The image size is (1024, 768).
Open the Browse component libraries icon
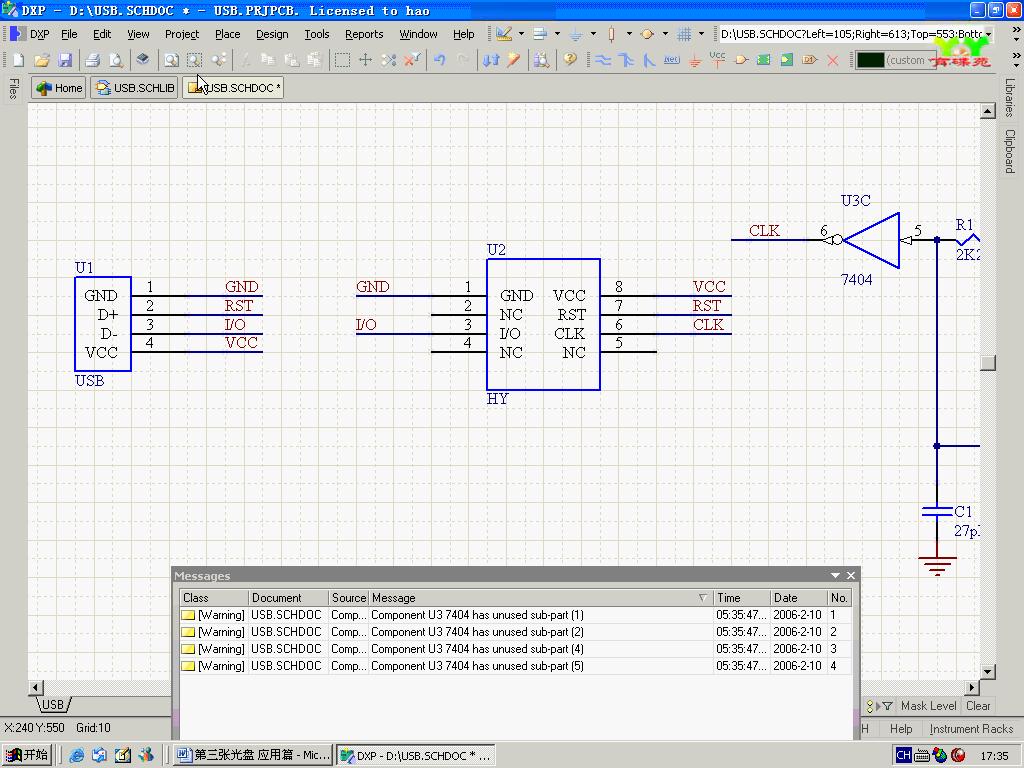click(541, 60)
